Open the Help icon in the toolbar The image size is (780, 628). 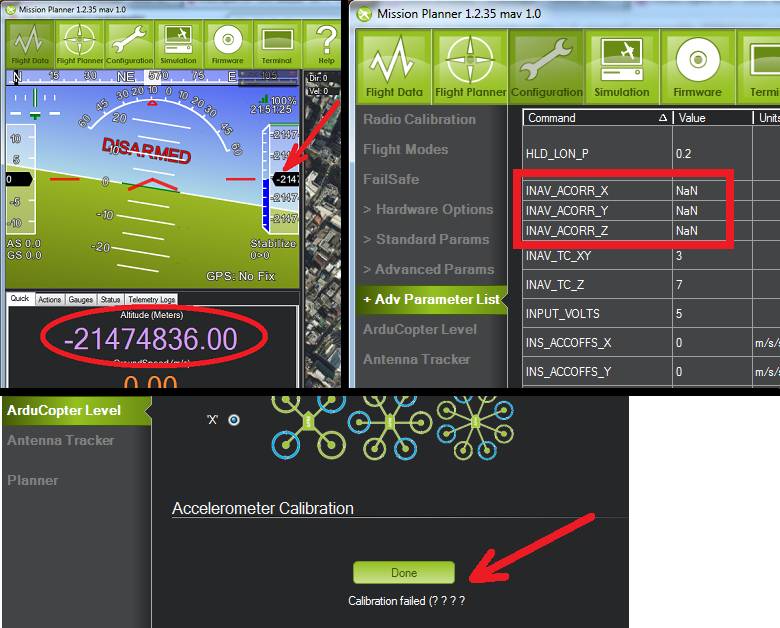click(x=325, y=43)
